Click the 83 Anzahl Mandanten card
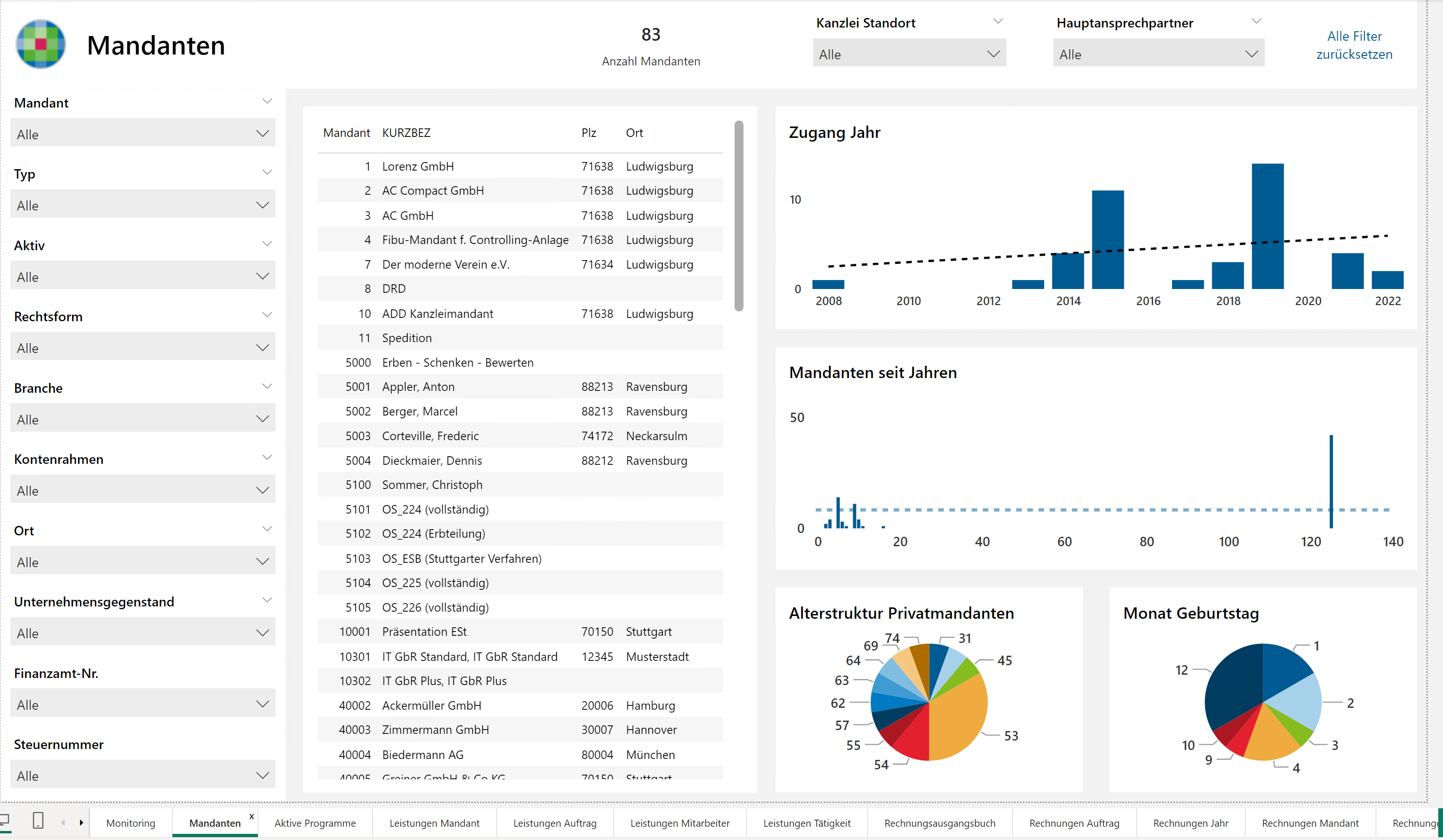The image size is (1443, 840). pyautogui.click(x=650, y=46)
